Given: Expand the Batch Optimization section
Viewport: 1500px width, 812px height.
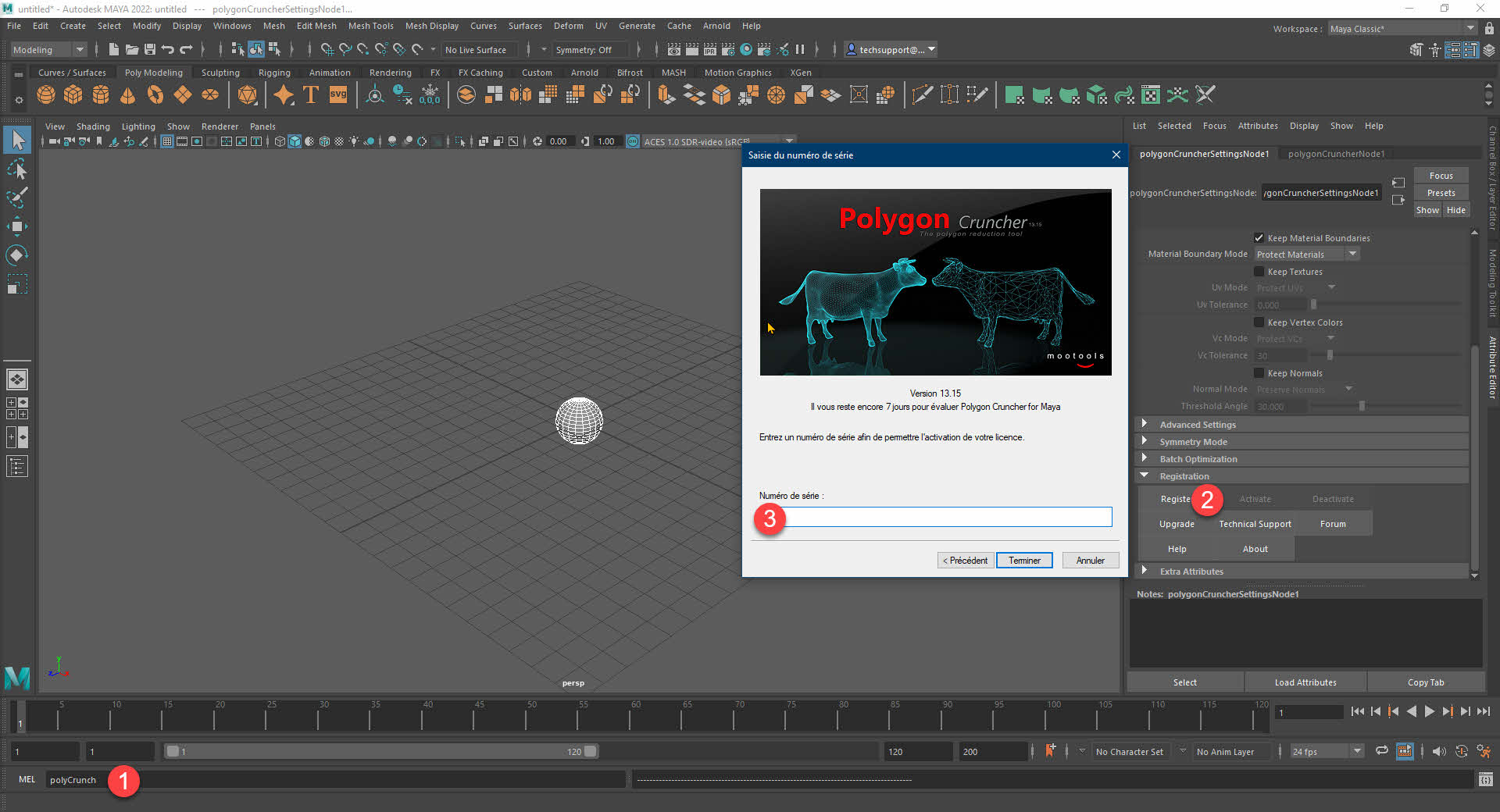Looking at the screenshot, I should pos(1302,459).
